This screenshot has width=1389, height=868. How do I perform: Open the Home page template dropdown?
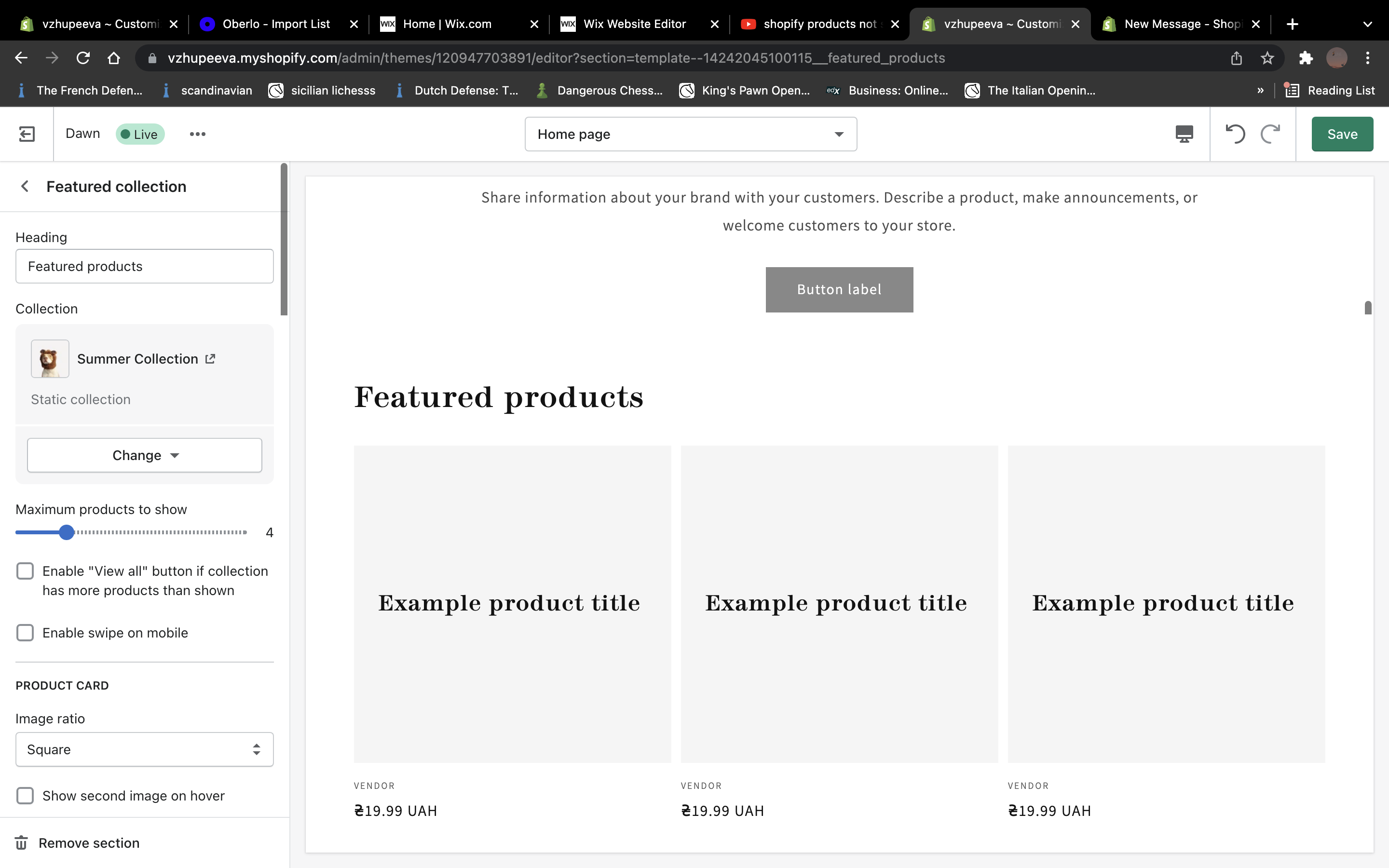(691, 134)
